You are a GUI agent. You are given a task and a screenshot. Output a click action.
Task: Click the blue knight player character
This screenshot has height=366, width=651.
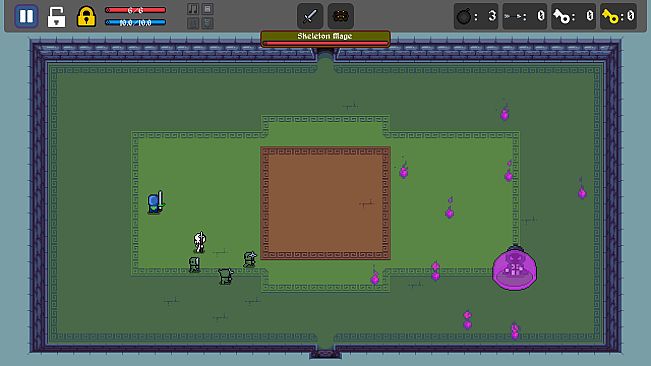tap(156, 203)
